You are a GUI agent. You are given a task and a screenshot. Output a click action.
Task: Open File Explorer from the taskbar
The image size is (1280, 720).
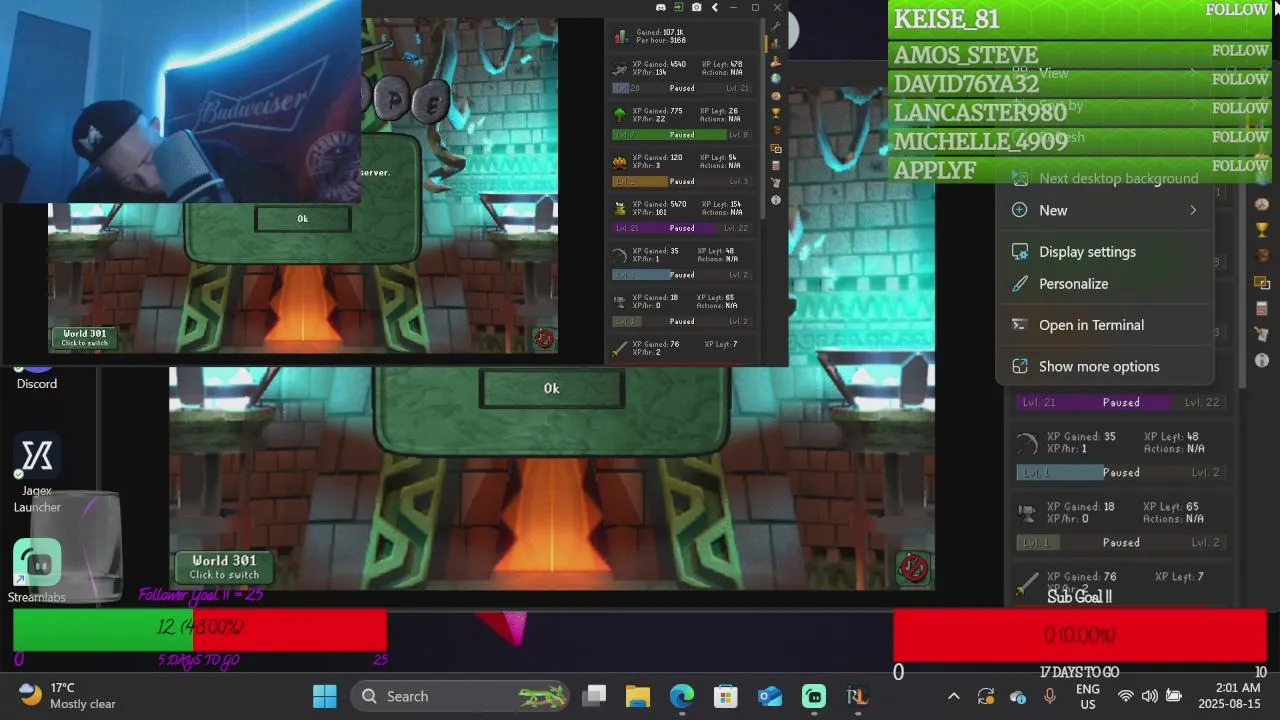(x=638, y=696)
